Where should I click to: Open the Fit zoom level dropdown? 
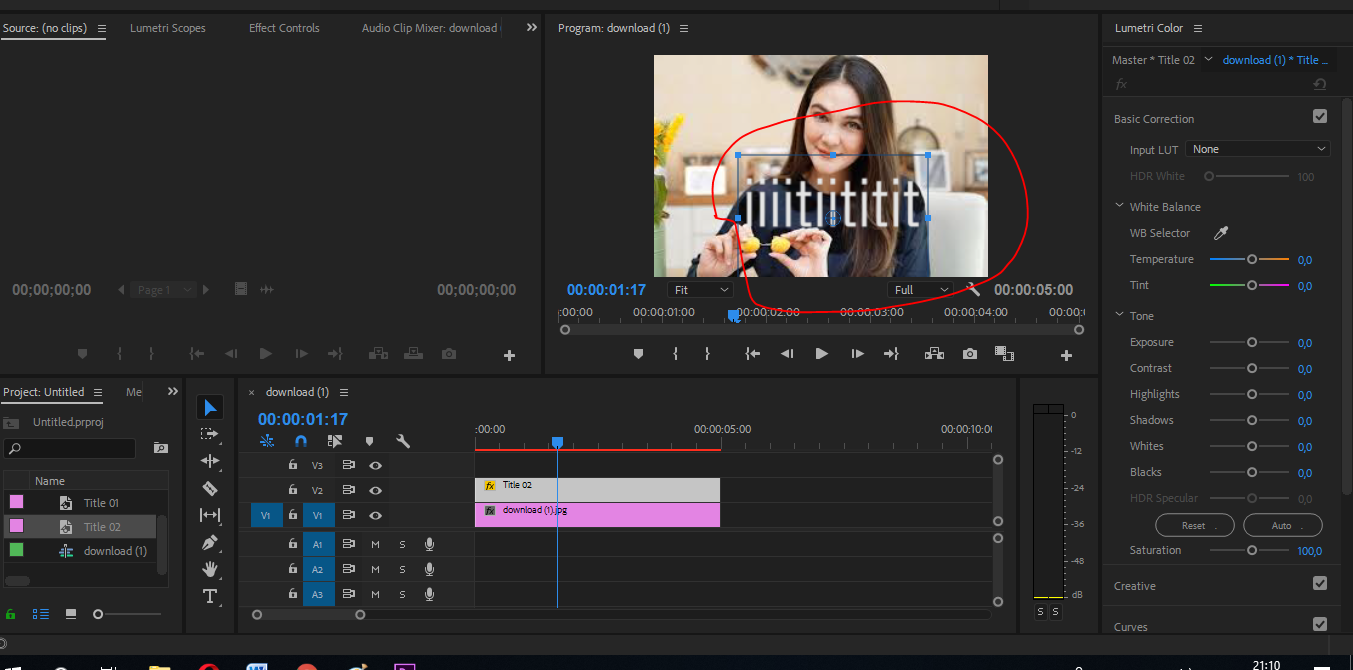701,290
